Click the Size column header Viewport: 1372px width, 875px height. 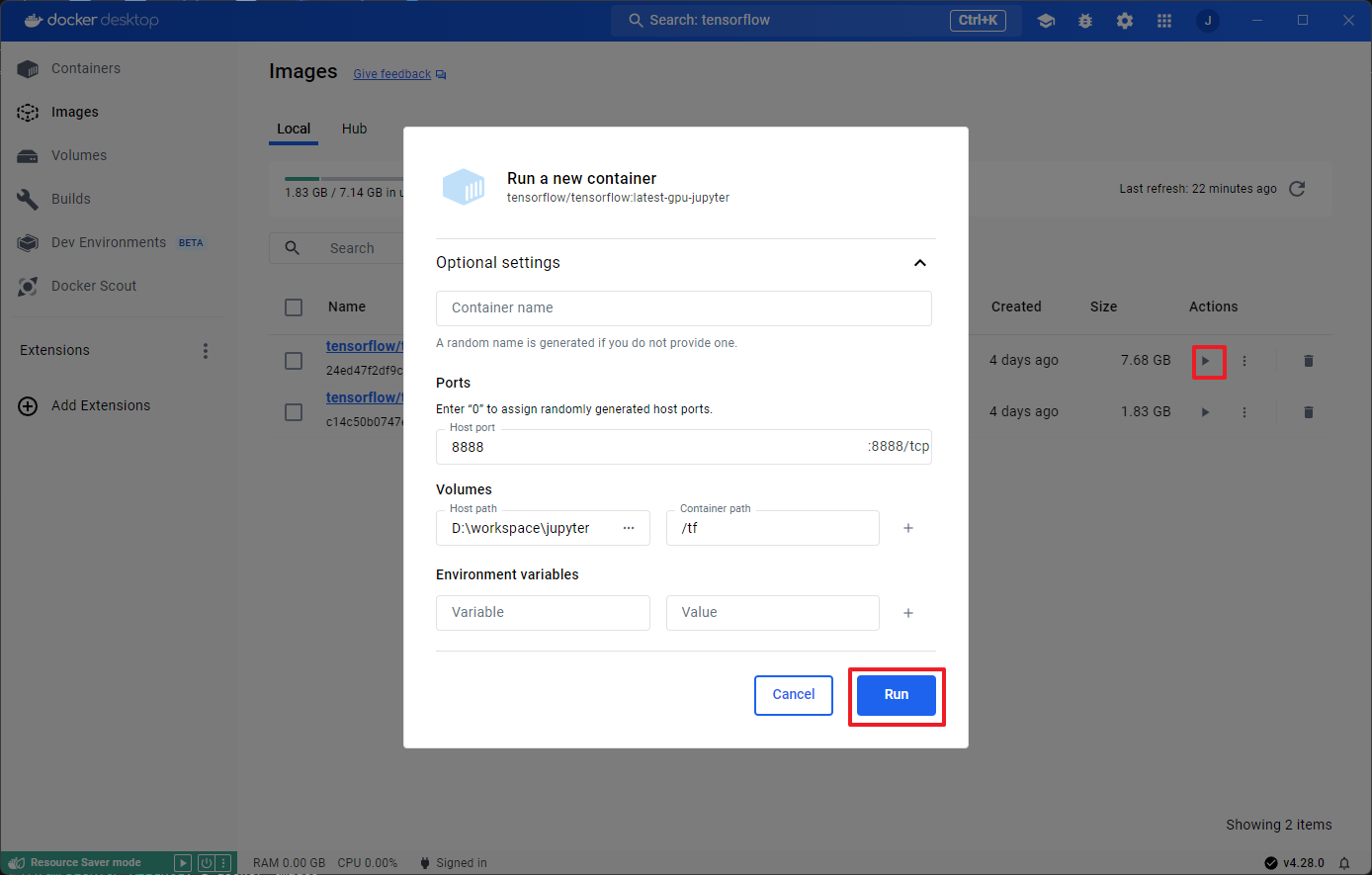[1103, 307]
